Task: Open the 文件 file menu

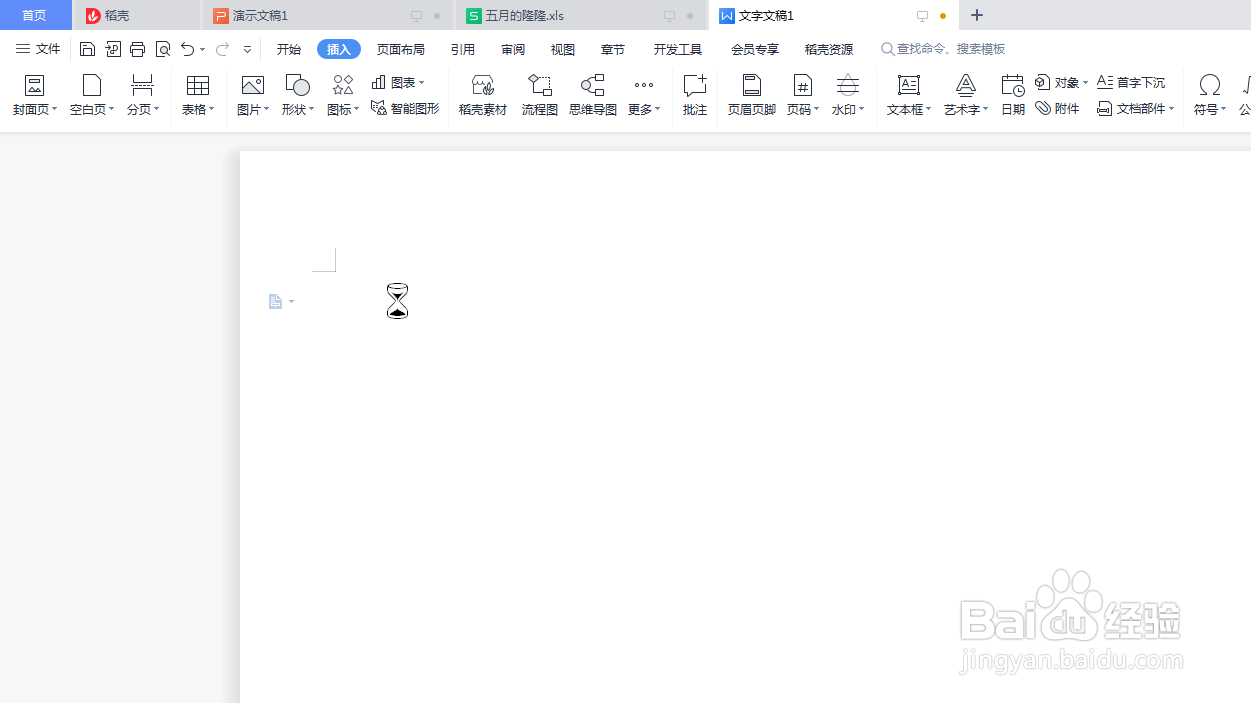Action: (38, 49)
